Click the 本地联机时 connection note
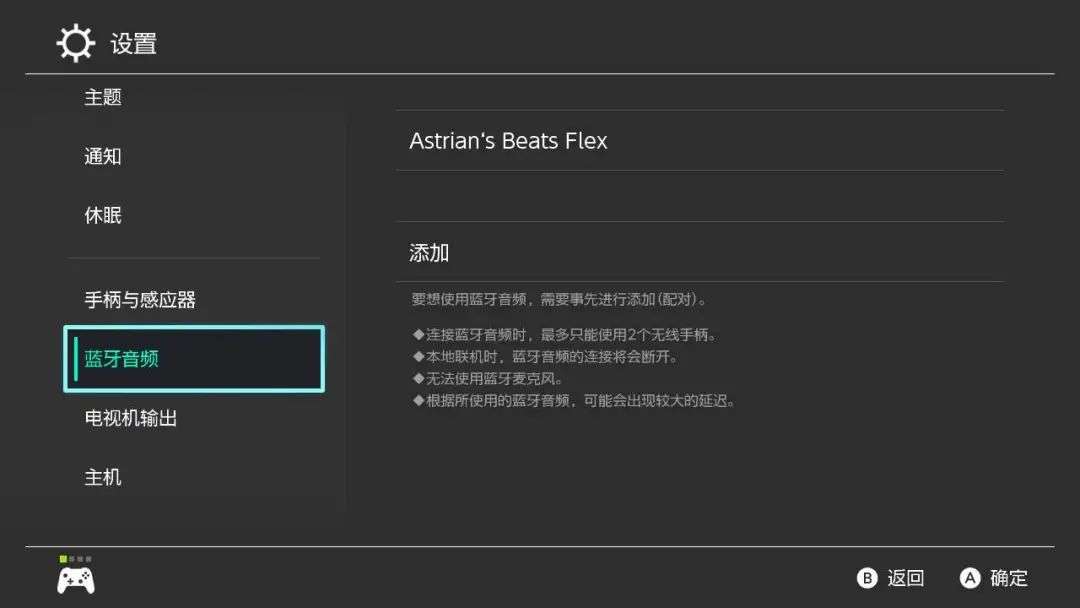Viewport: 1080px width, 608px height. coord(545,357)
